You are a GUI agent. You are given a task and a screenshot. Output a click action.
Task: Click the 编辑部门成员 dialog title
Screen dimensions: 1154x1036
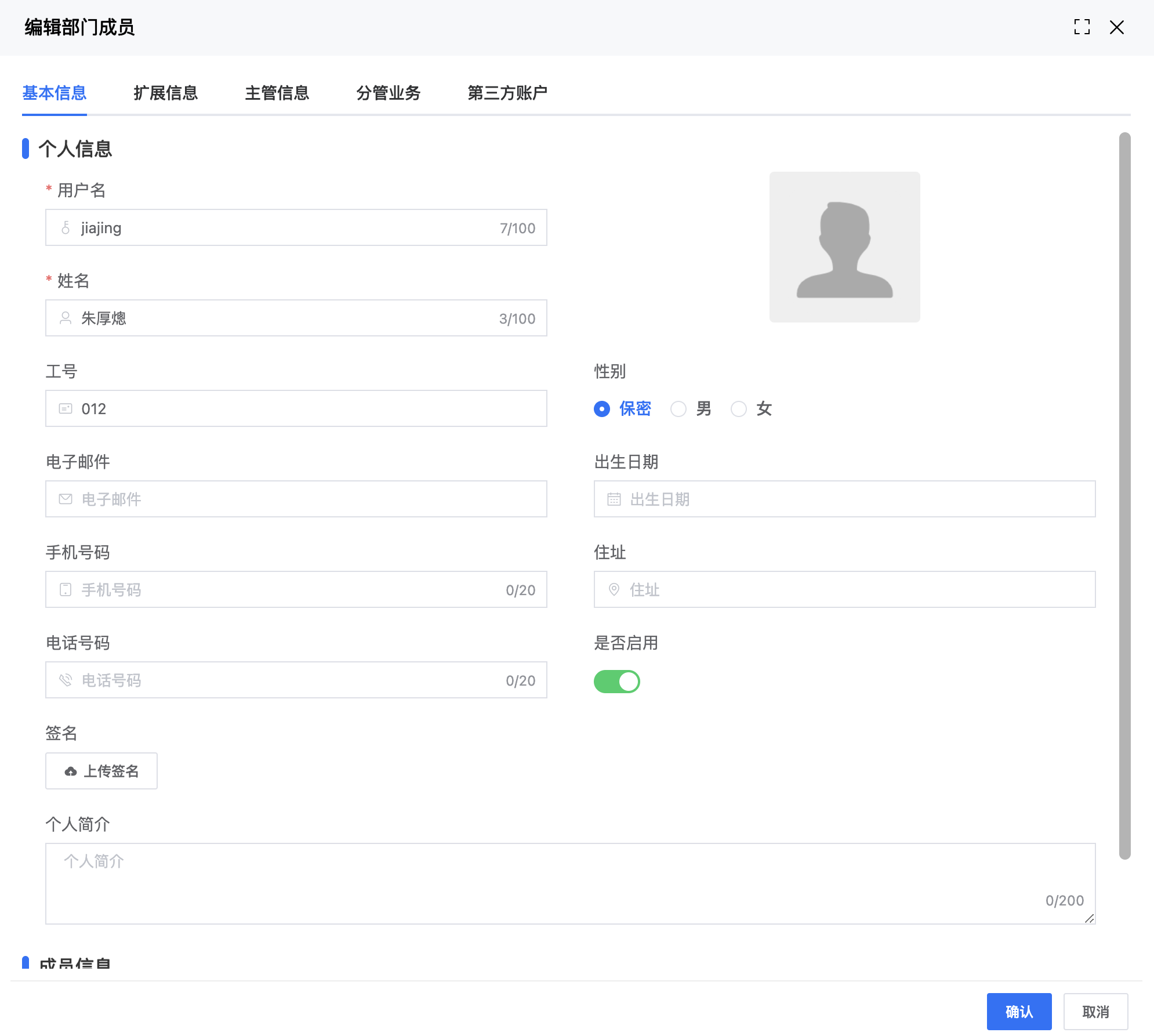[79, 27]
